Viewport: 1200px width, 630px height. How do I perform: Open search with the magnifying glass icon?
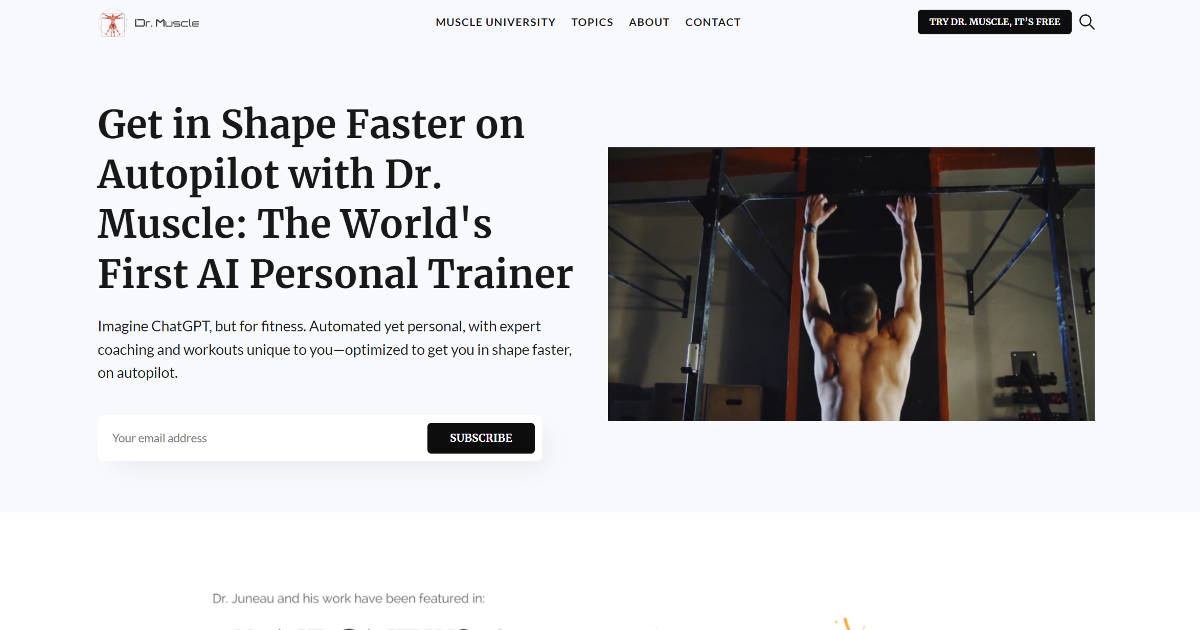(x=1087, y=22)
